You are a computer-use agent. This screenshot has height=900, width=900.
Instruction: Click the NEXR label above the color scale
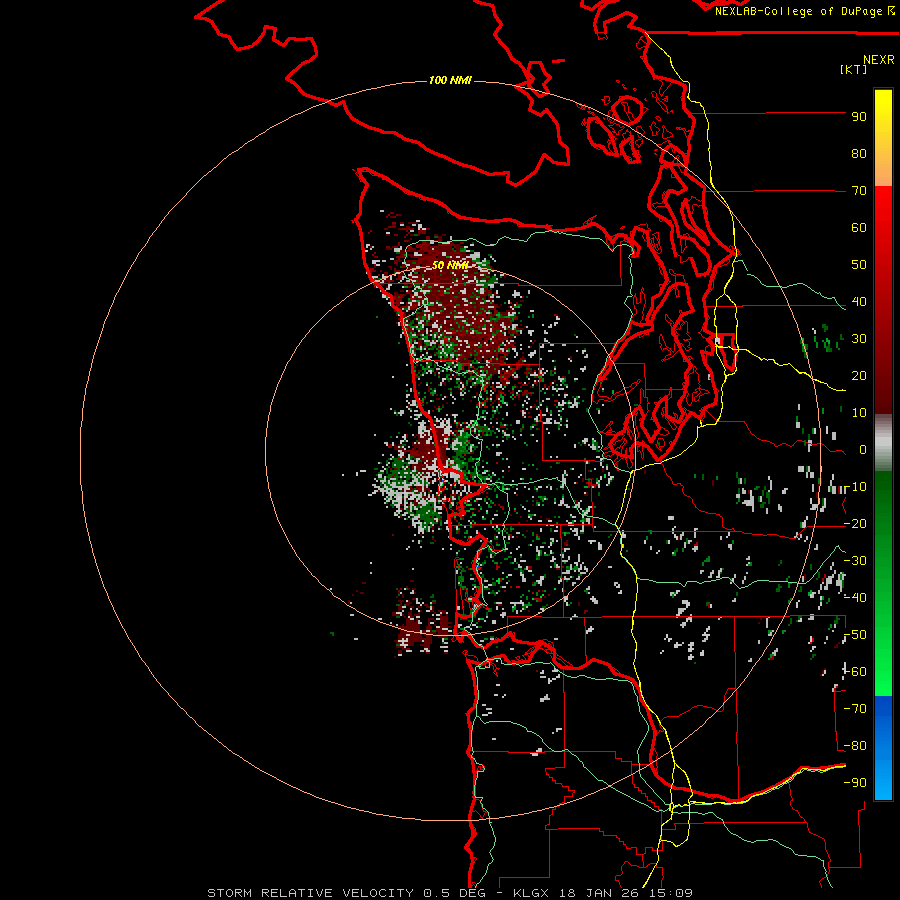tap(879, 60)
